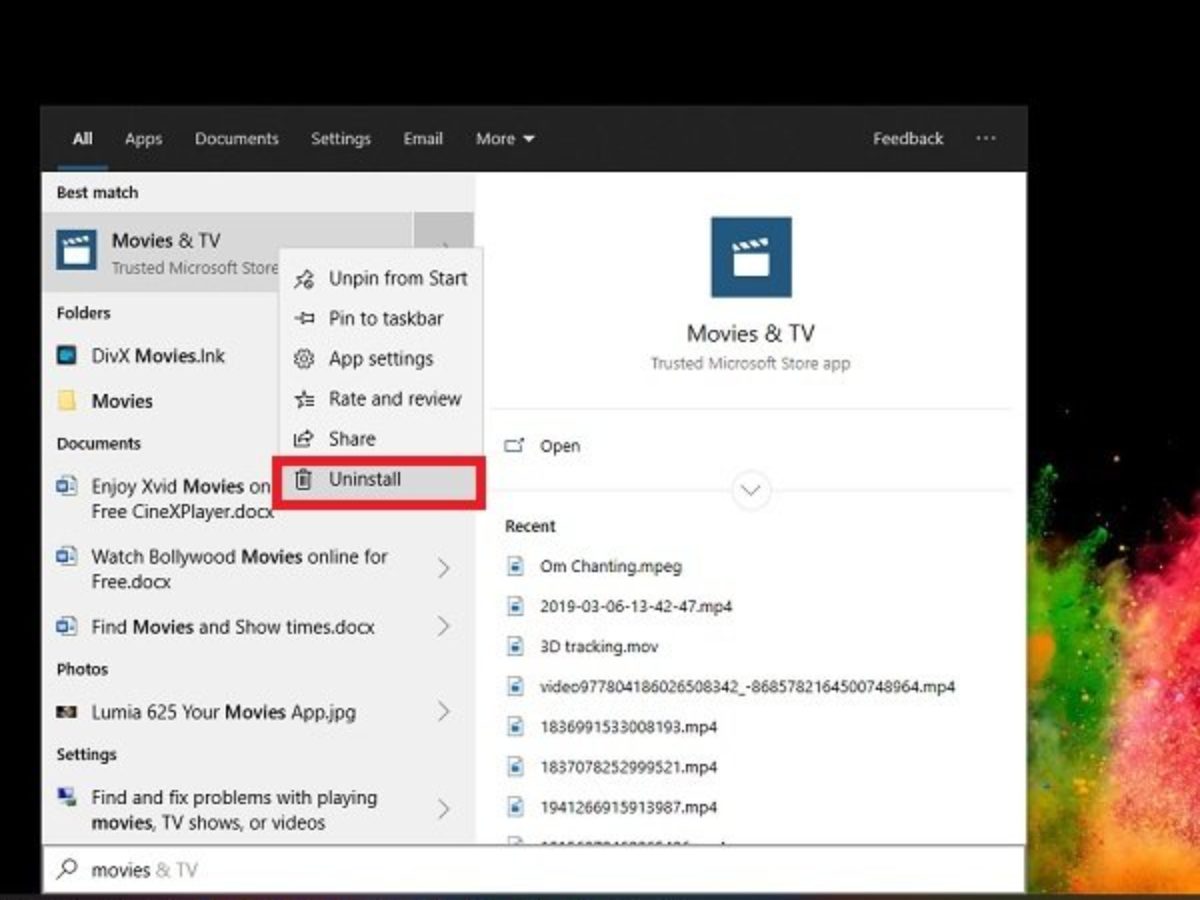Open the DivX Movies.lnk result
1200x900 pixels.
[160, 355]
